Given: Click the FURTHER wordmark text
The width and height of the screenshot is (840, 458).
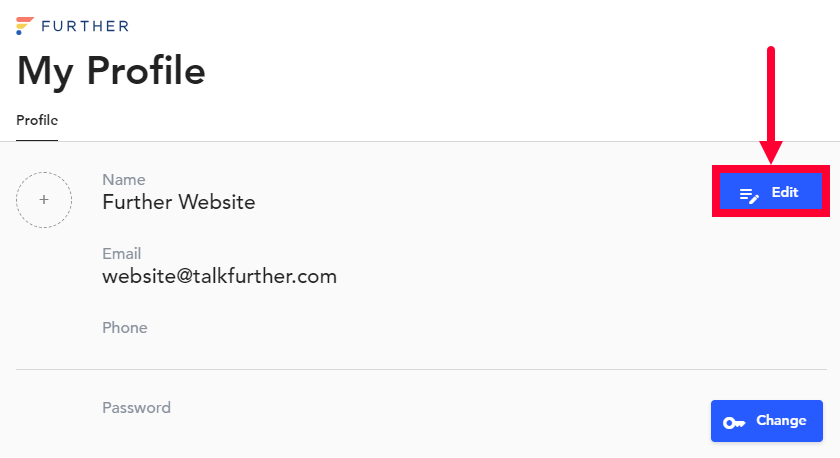Looking at the screenshot, I should (85, 26).
